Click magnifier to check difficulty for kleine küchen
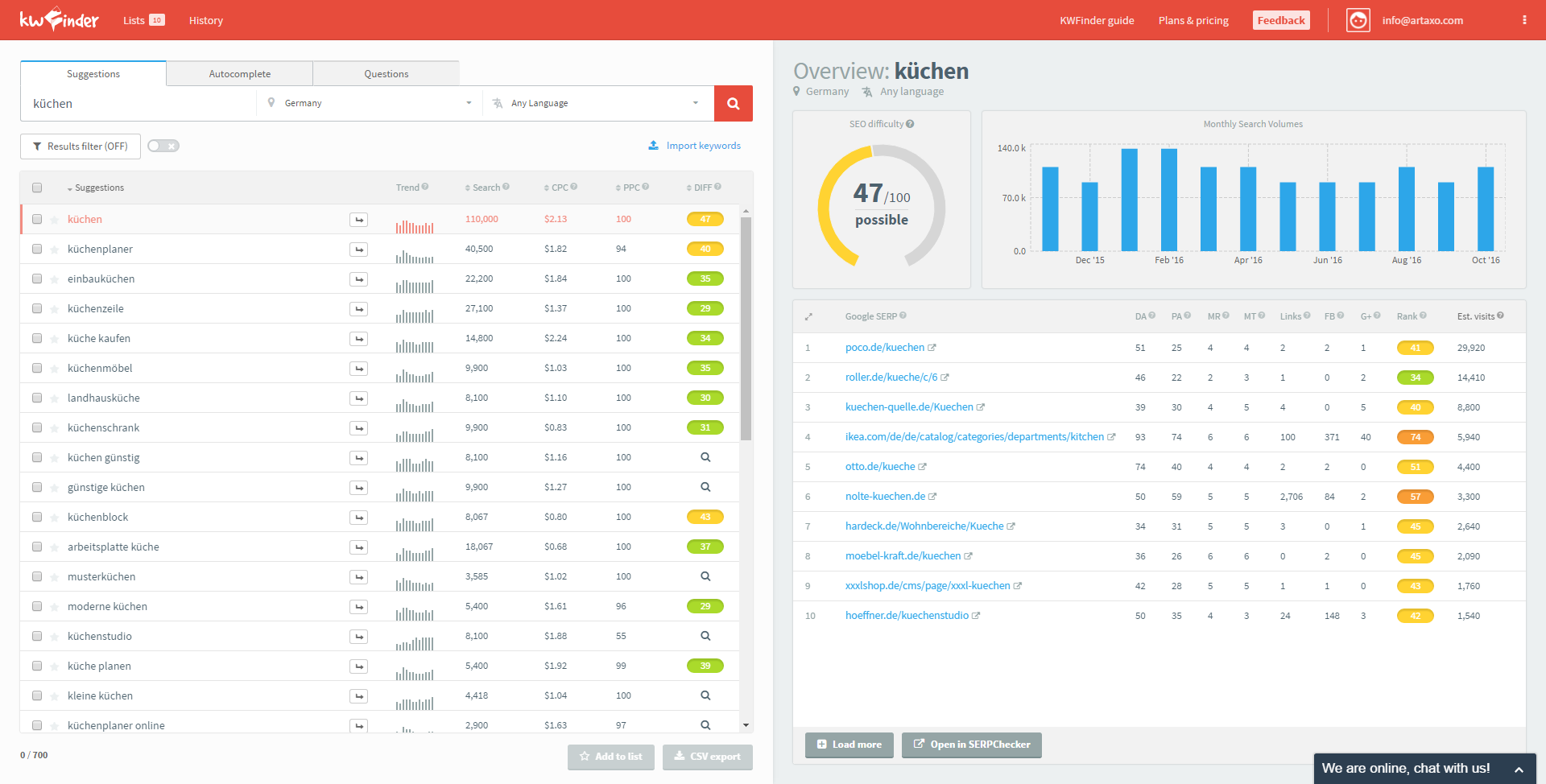 pyautogui.click(x=705, y=695)
